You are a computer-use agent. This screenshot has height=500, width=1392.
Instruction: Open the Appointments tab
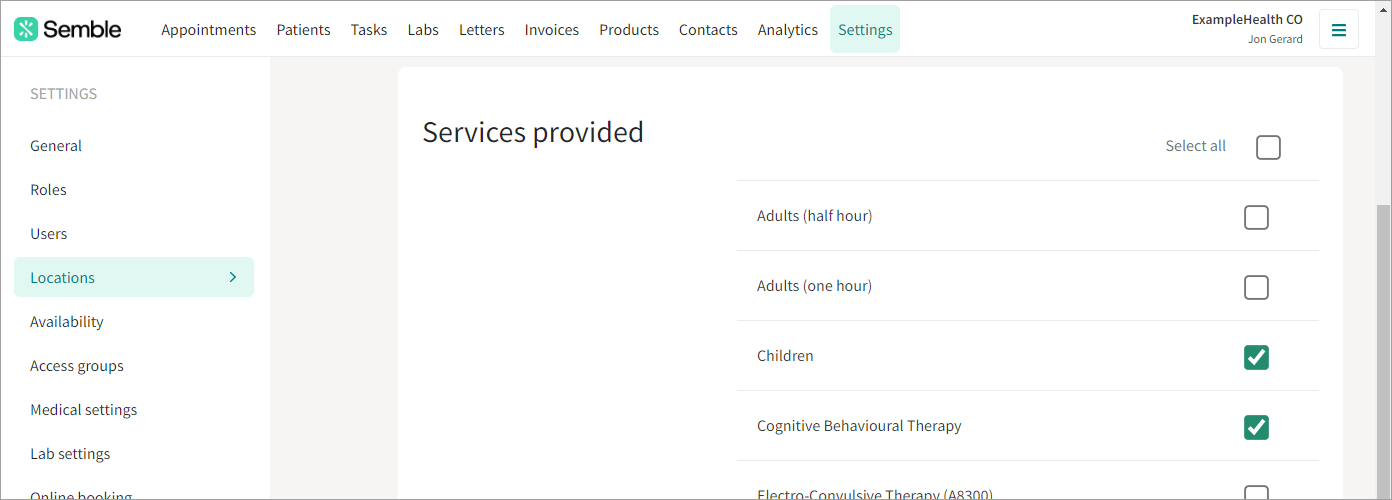tap(209, 29)
